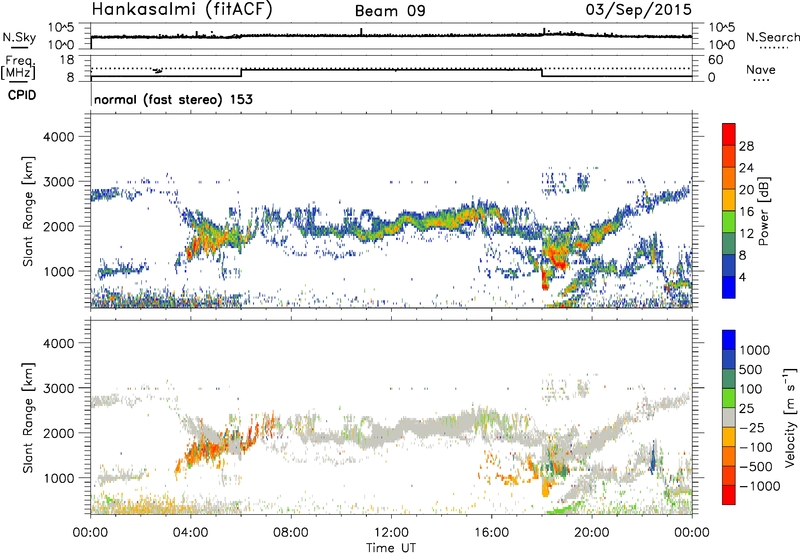This screenshot has height=554, width=800.
Task: Click the '16:00' time axis tick
Action: tap(492, 533)
